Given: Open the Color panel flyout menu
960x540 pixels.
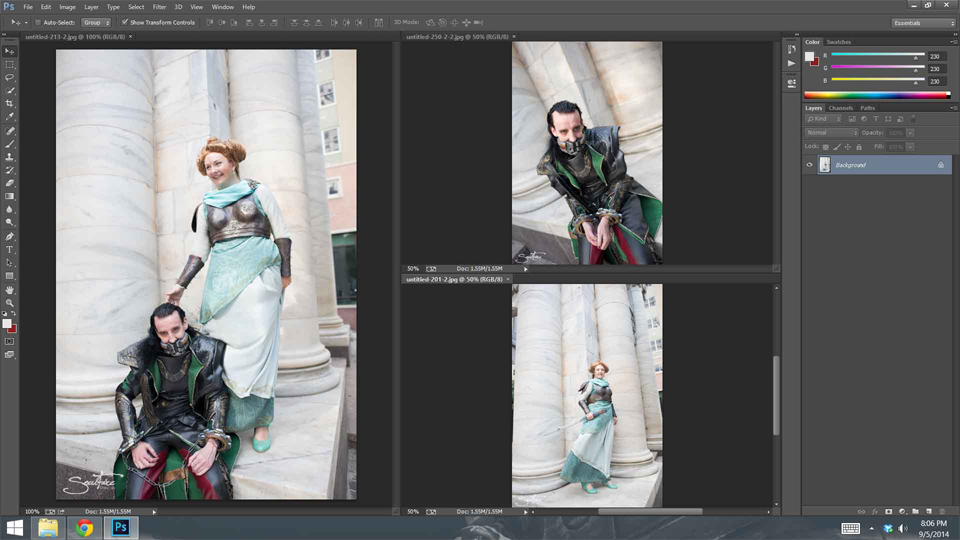Looking at the screenshot, I should tap(953, 42).
